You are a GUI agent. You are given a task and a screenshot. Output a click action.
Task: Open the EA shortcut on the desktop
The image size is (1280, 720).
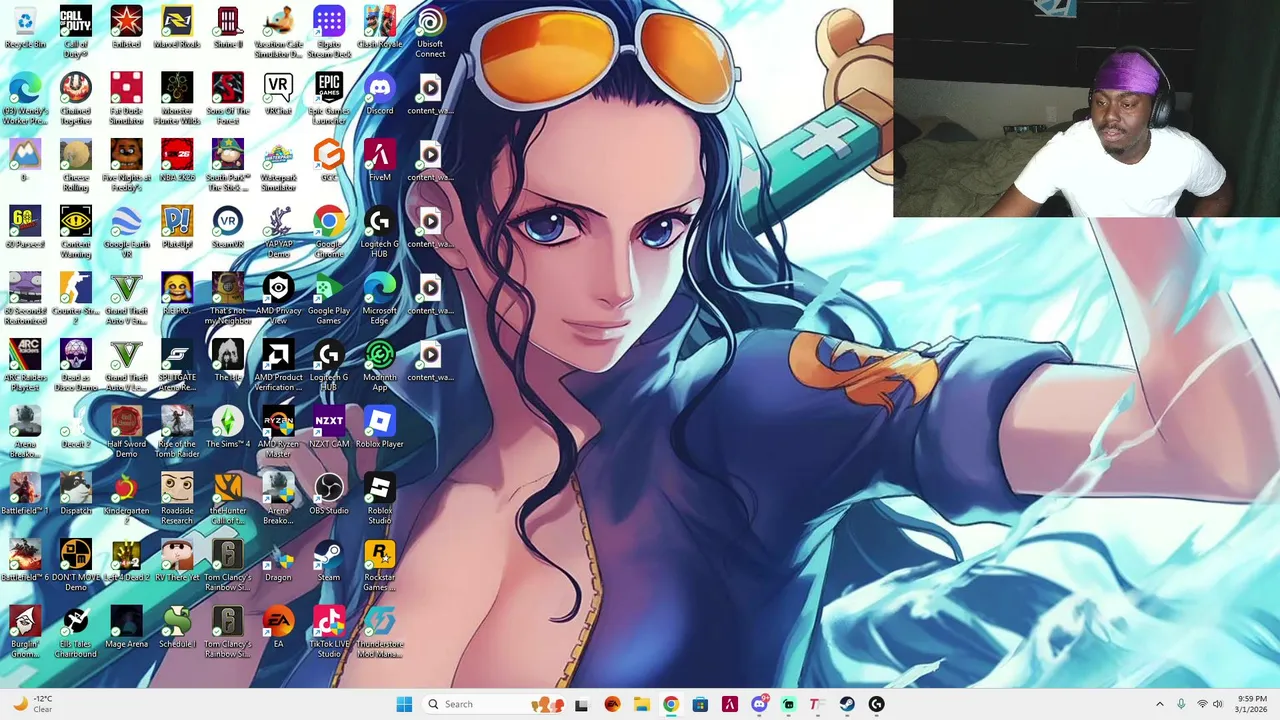coord(278,628)
